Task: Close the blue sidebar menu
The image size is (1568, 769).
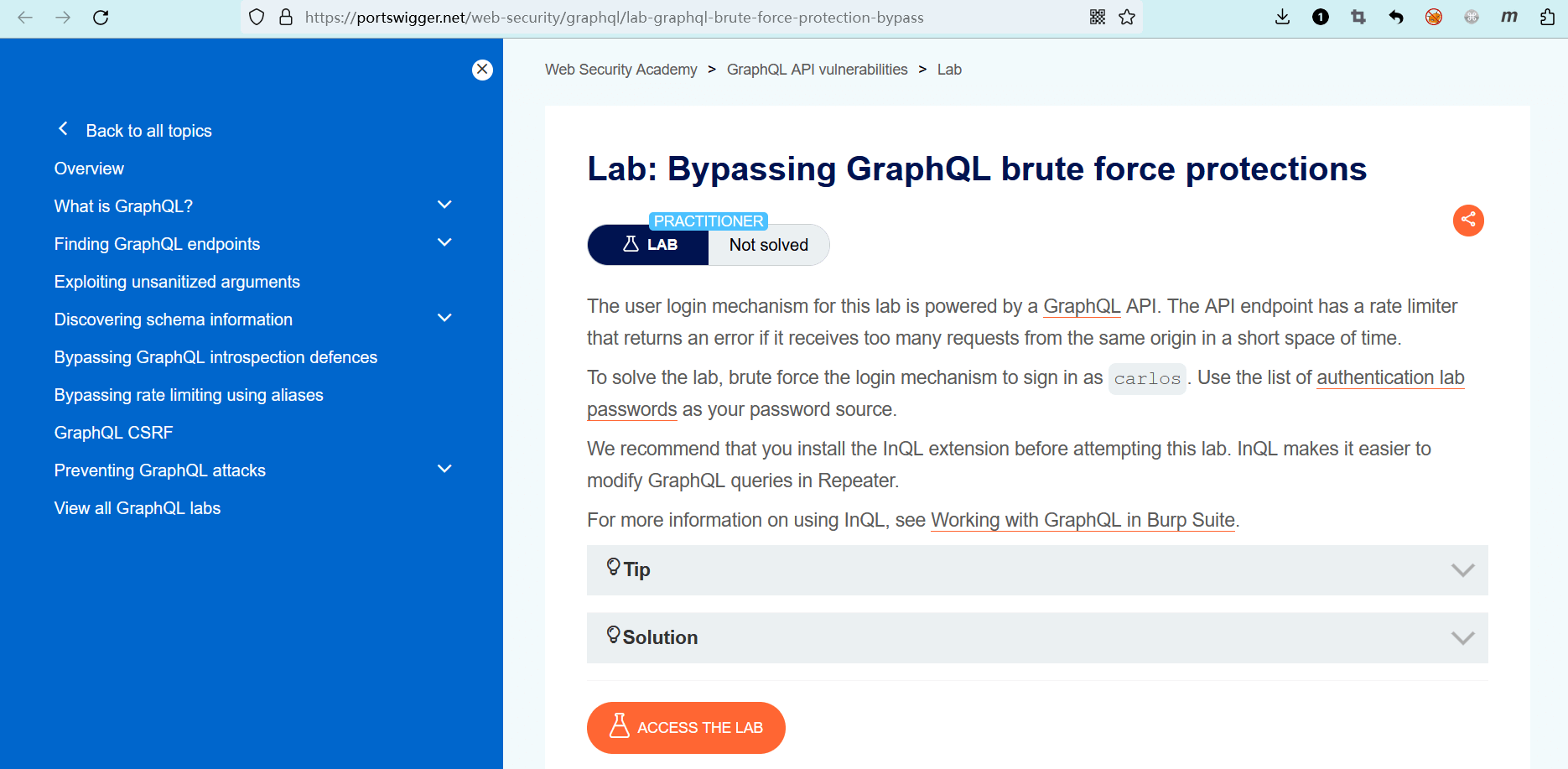Action: pos(482,70)
